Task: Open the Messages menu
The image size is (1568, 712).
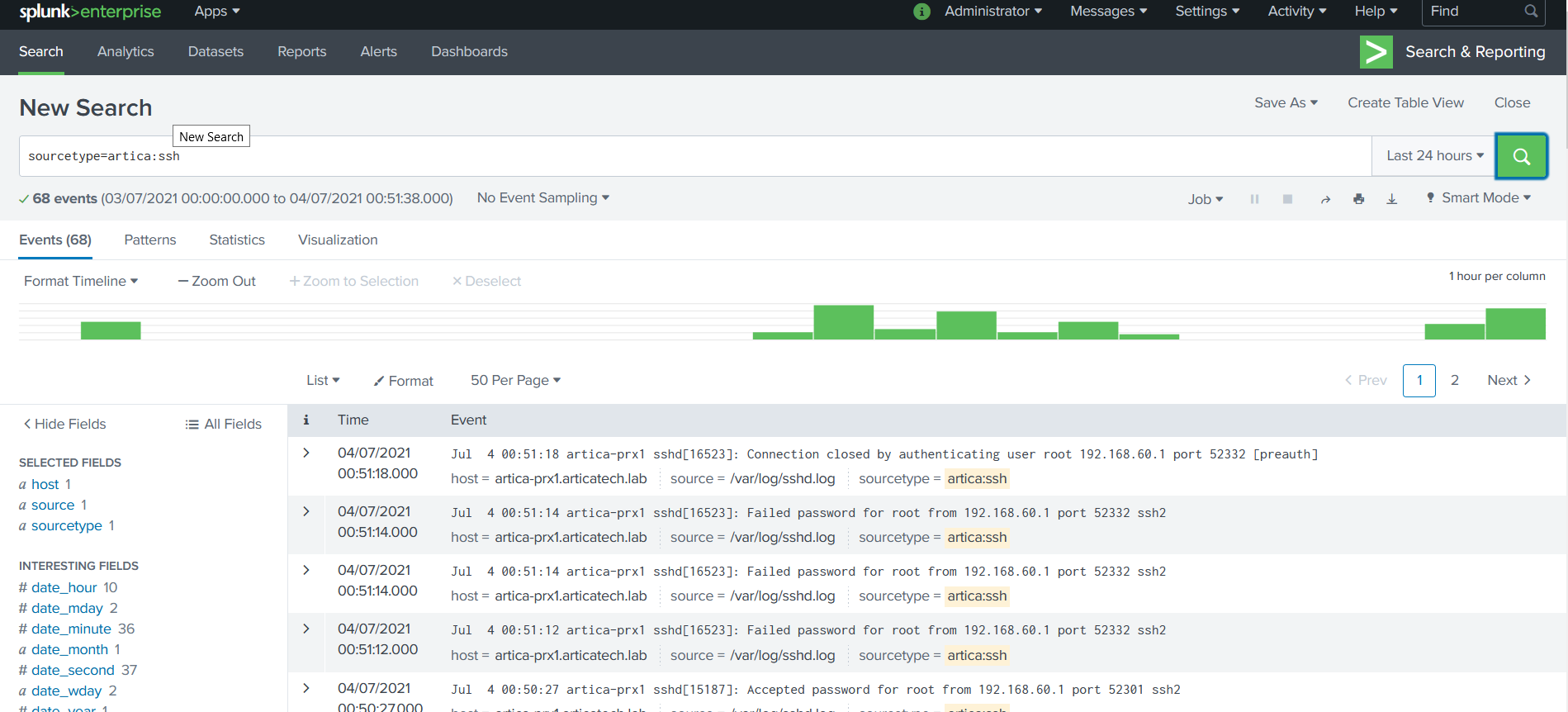Action: (1109, 12)
